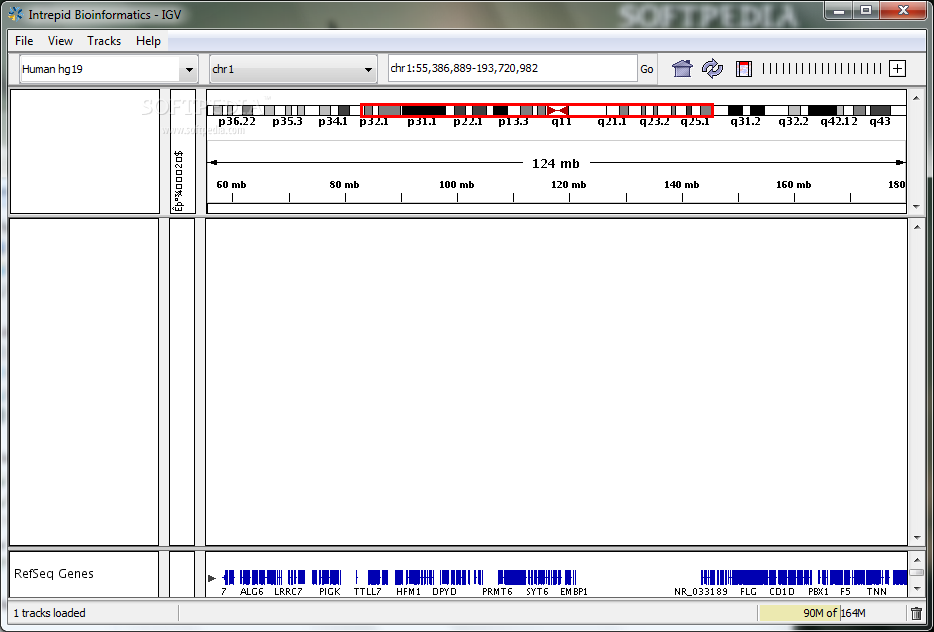Click the TNN gene label
This screenshot has width=934, height=632.
(x=877, y=592)
